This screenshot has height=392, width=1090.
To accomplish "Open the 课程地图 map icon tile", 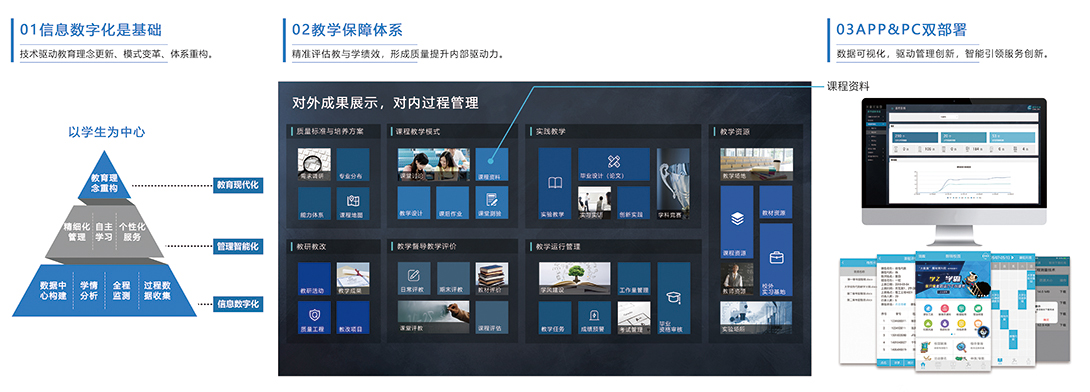I will click(353, 204).
